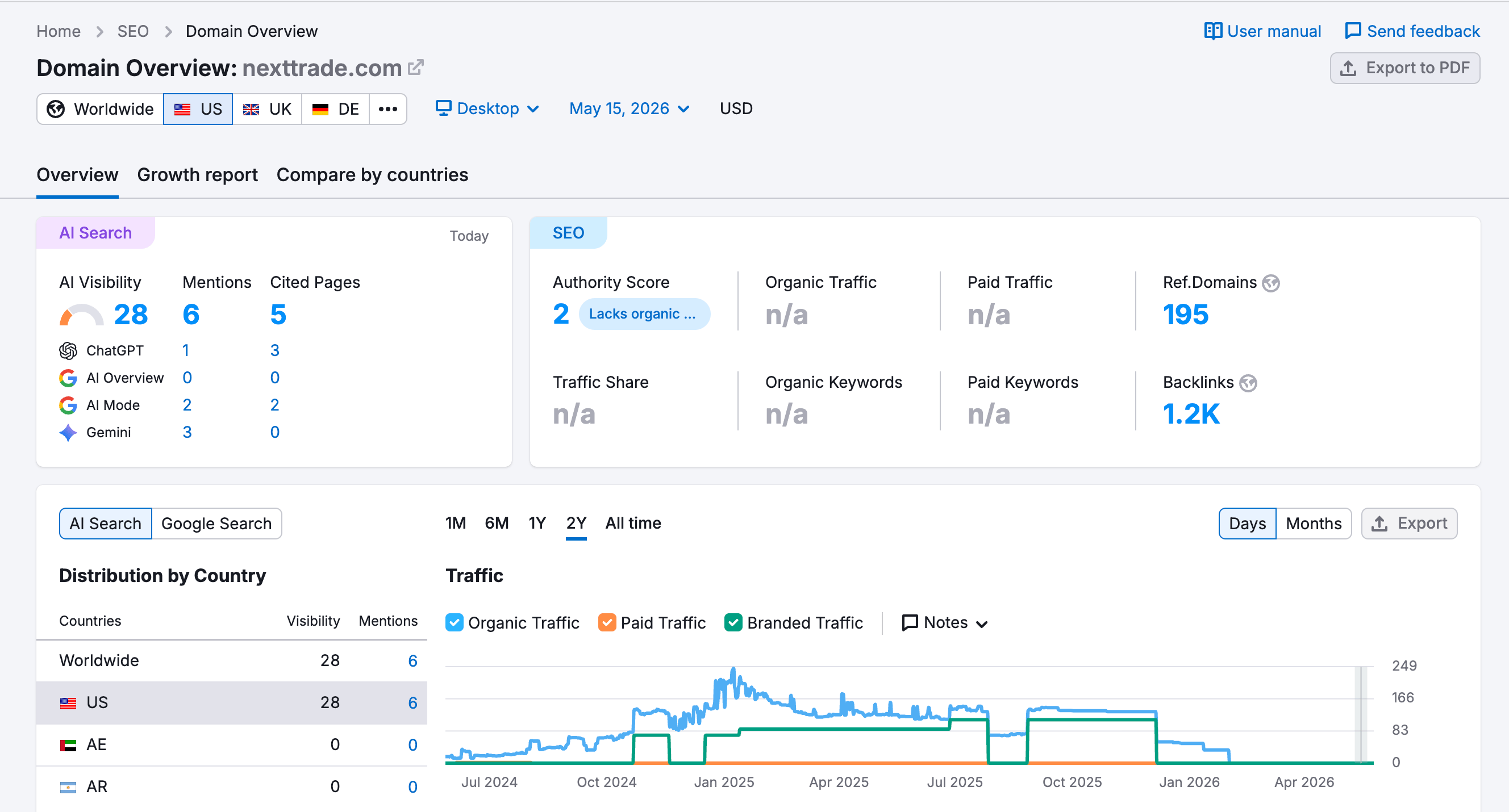Click ChatGPT cited pages value 3
This screenshot has width=1509, height=812.
[x=275, y=351]
